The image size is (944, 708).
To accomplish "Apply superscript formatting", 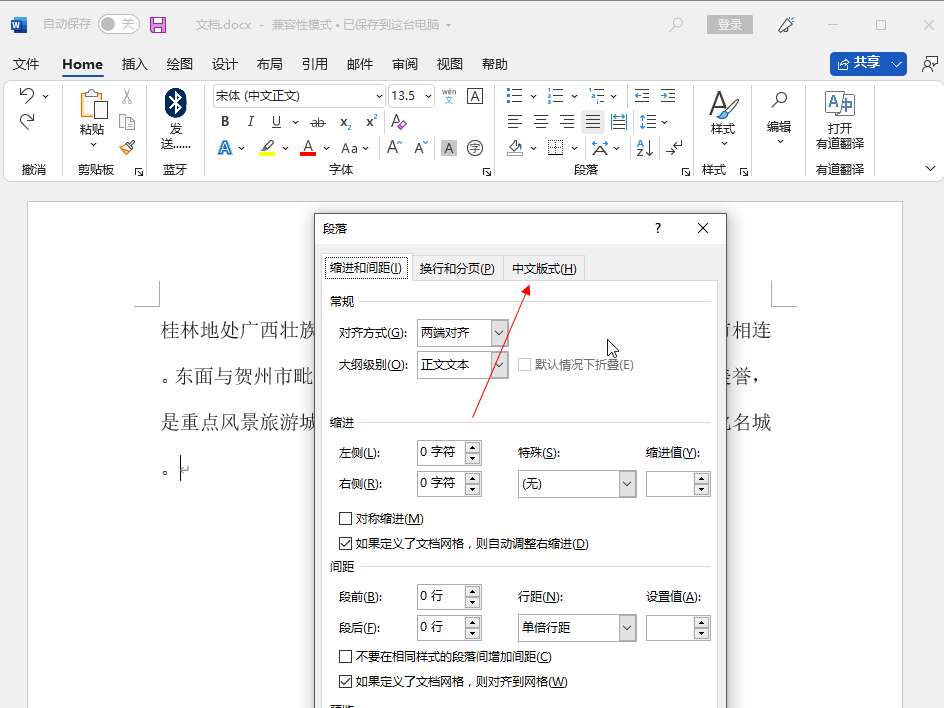I will pyautogui.click(x=371, y=121).
